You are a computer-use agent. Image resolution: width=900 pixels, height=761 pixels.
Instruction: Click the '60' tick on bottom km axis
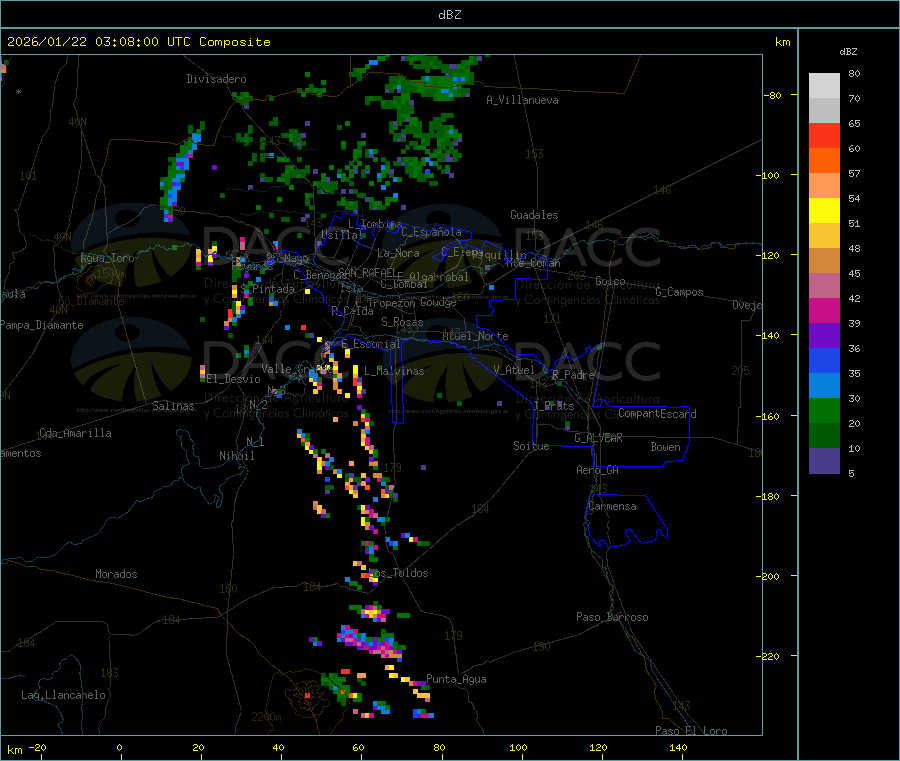358,747
